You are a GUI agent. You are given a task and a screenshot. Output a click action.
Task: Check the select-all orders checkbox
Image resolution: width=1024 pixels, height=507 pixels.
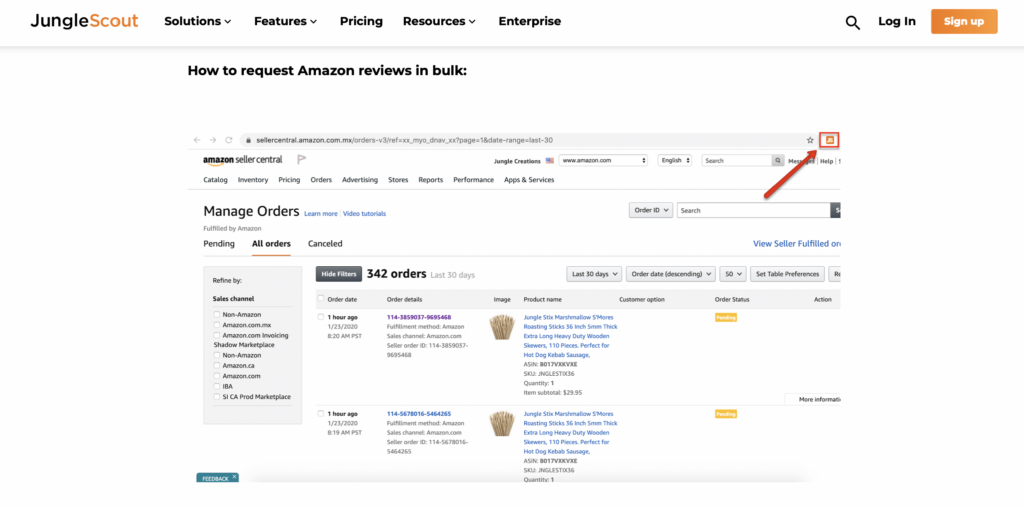click(321, 299)
